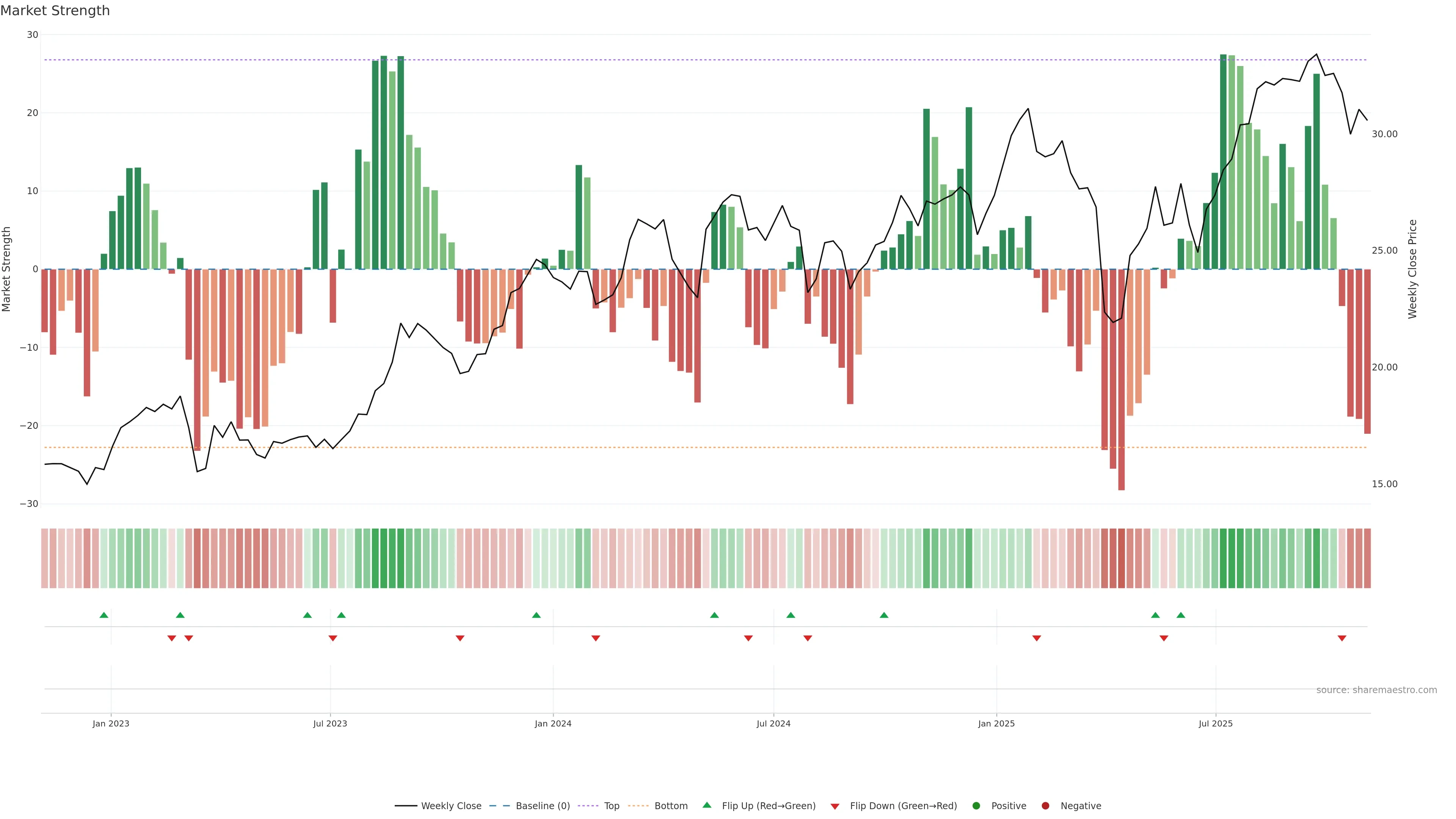Click the red Negative circle in legend

click(1045, 806)
